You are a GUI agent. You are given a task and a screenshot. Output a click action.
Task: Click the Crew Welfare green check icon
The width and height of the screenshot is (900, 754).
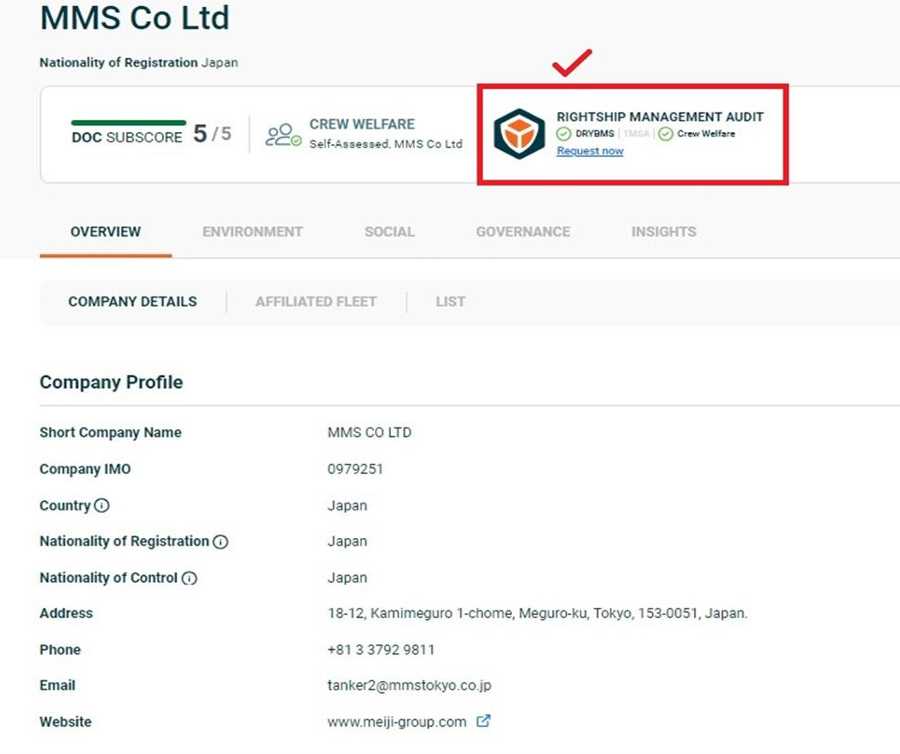(x=665, y=134)
